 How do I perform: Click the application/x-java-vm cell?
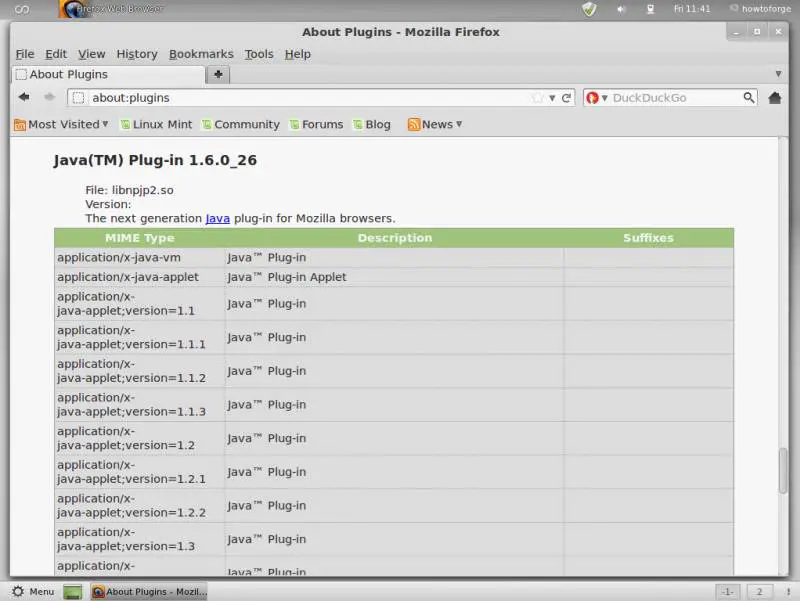[x=140, y=258]
